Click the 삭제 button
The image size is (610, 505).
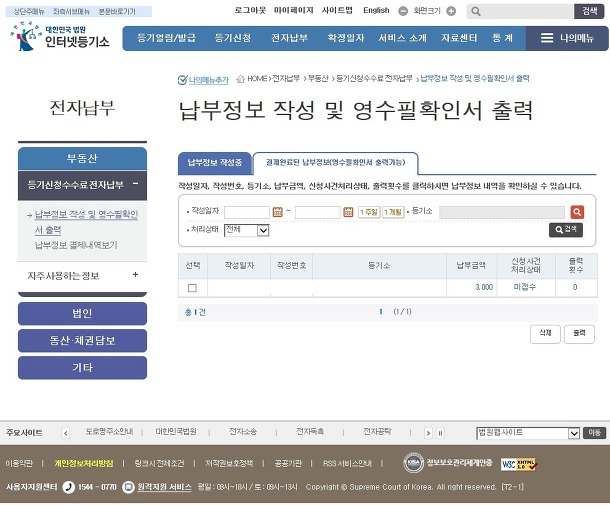(x=545, y=334)
